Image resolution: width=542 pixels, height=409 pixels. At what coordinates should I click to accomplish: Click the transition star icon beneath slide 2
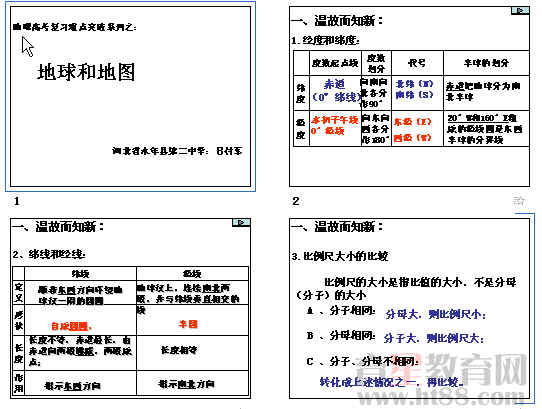pos(519,201)
